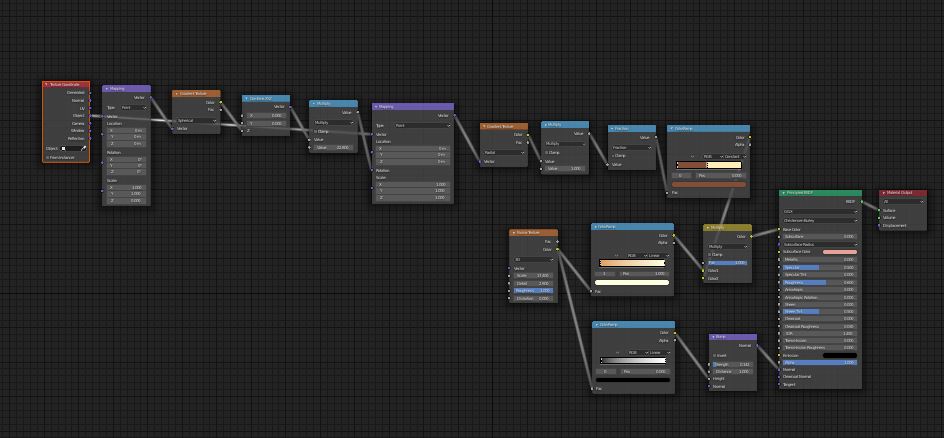Click the Metallic field in Principled BSDF

(819, 259)
